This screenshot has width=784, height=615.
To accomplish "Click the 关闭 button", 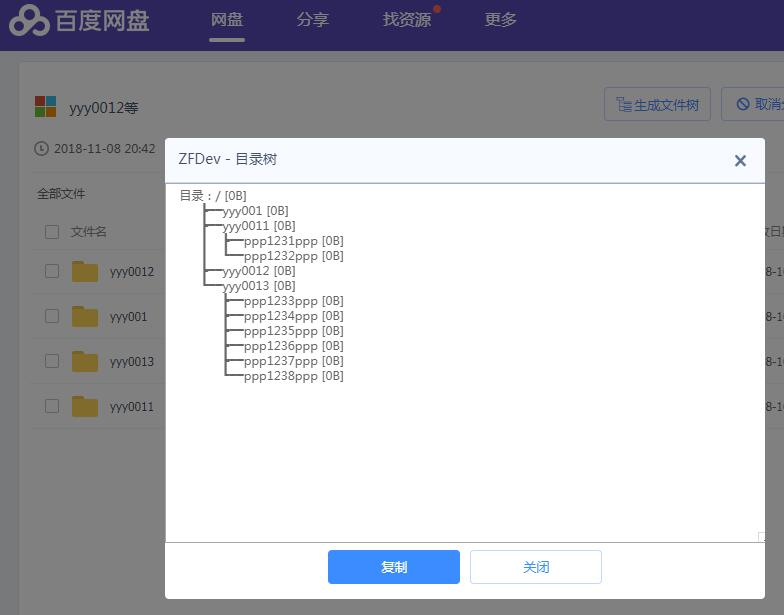I will coord(536,567).
